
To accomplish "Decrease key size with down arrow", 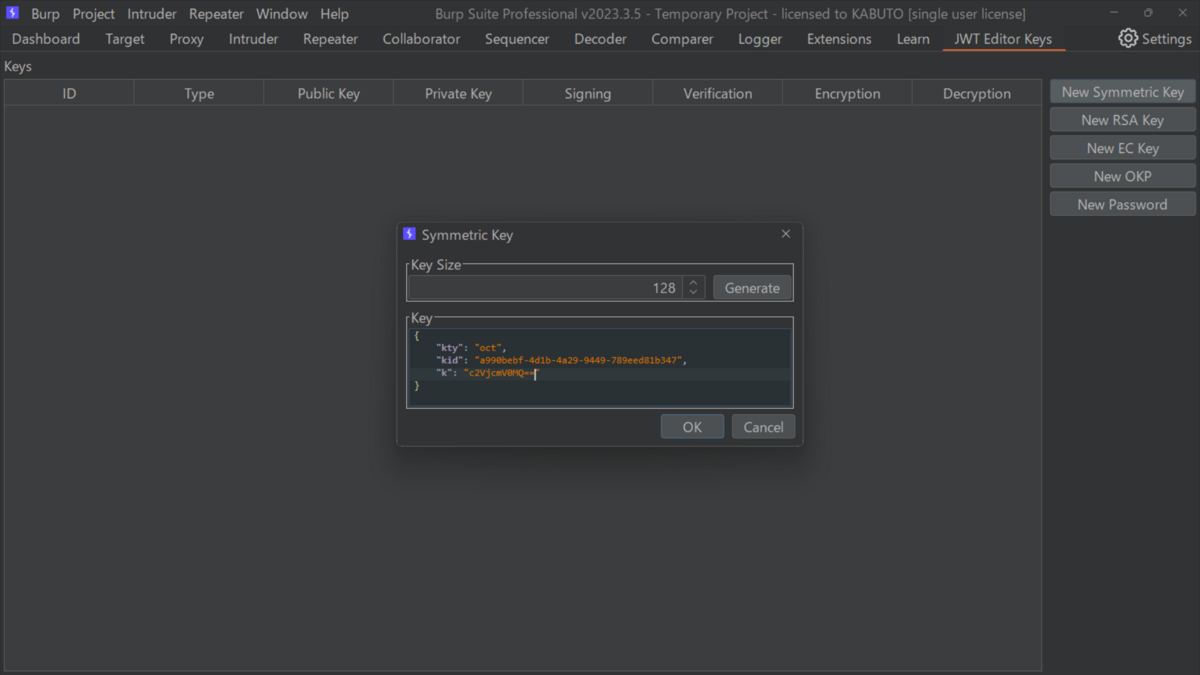I will click(x=693, y=293).
